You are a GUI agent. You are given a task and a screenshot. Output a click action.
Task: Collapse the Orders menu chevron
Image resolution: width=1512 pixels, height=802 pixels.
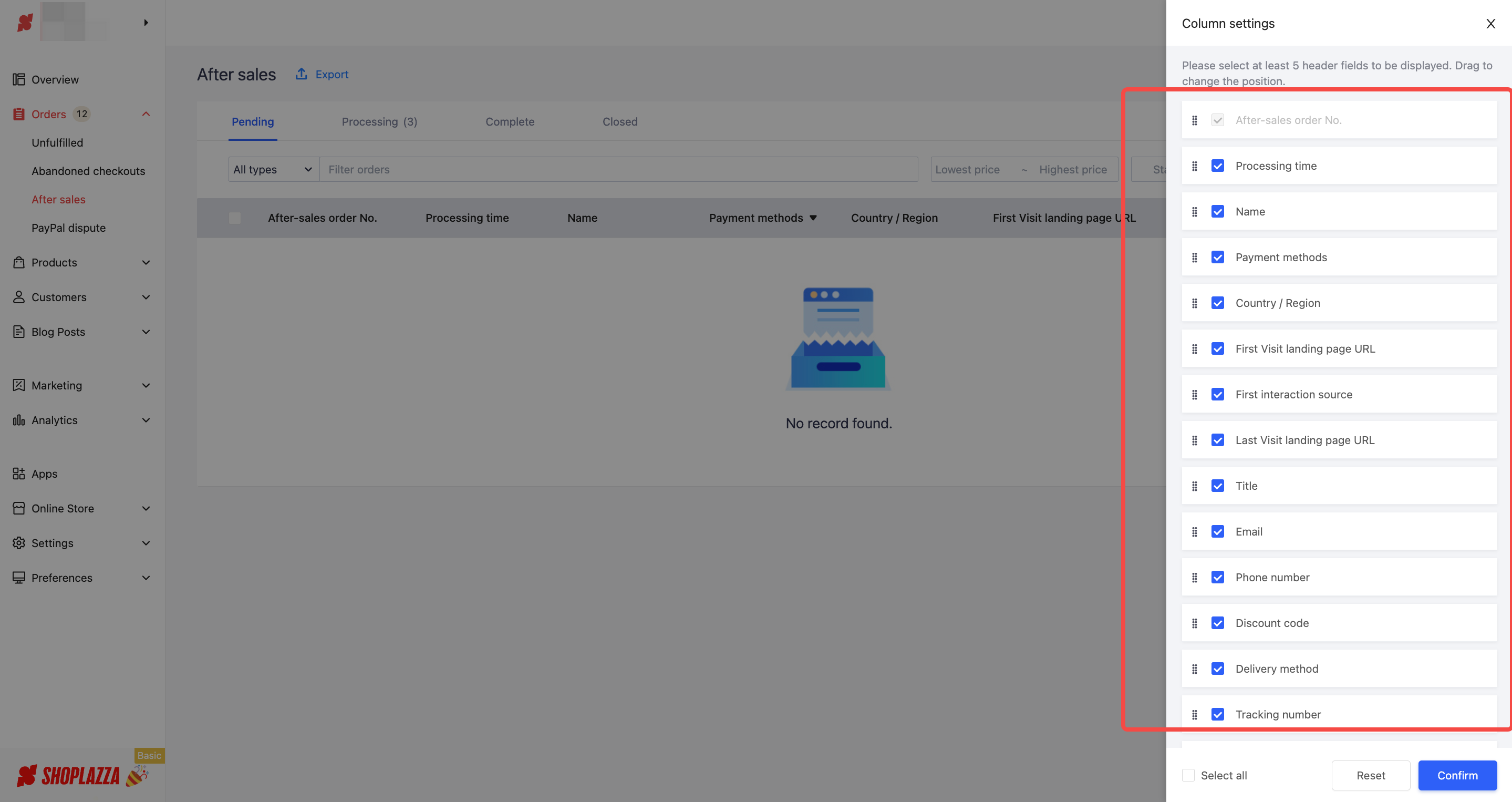[x=146, y=114]
